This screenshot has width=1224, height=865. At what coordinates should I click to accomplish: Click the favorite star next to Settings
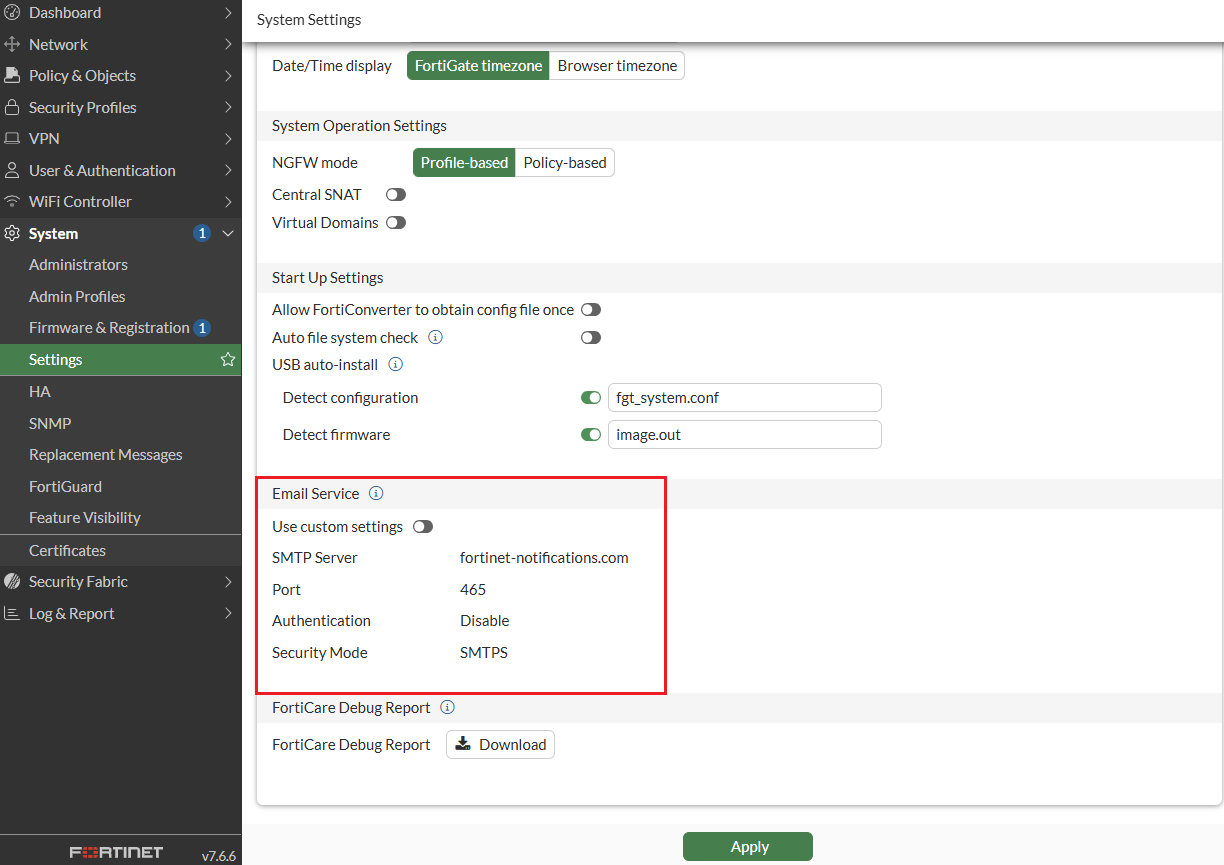coord(228,359)
